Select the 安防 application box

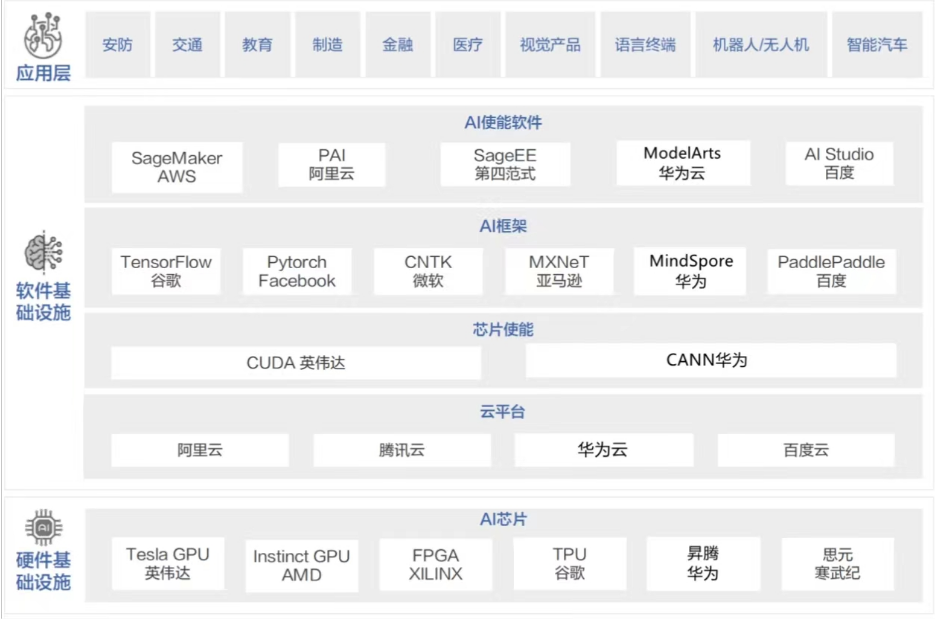tap(117, 43)
